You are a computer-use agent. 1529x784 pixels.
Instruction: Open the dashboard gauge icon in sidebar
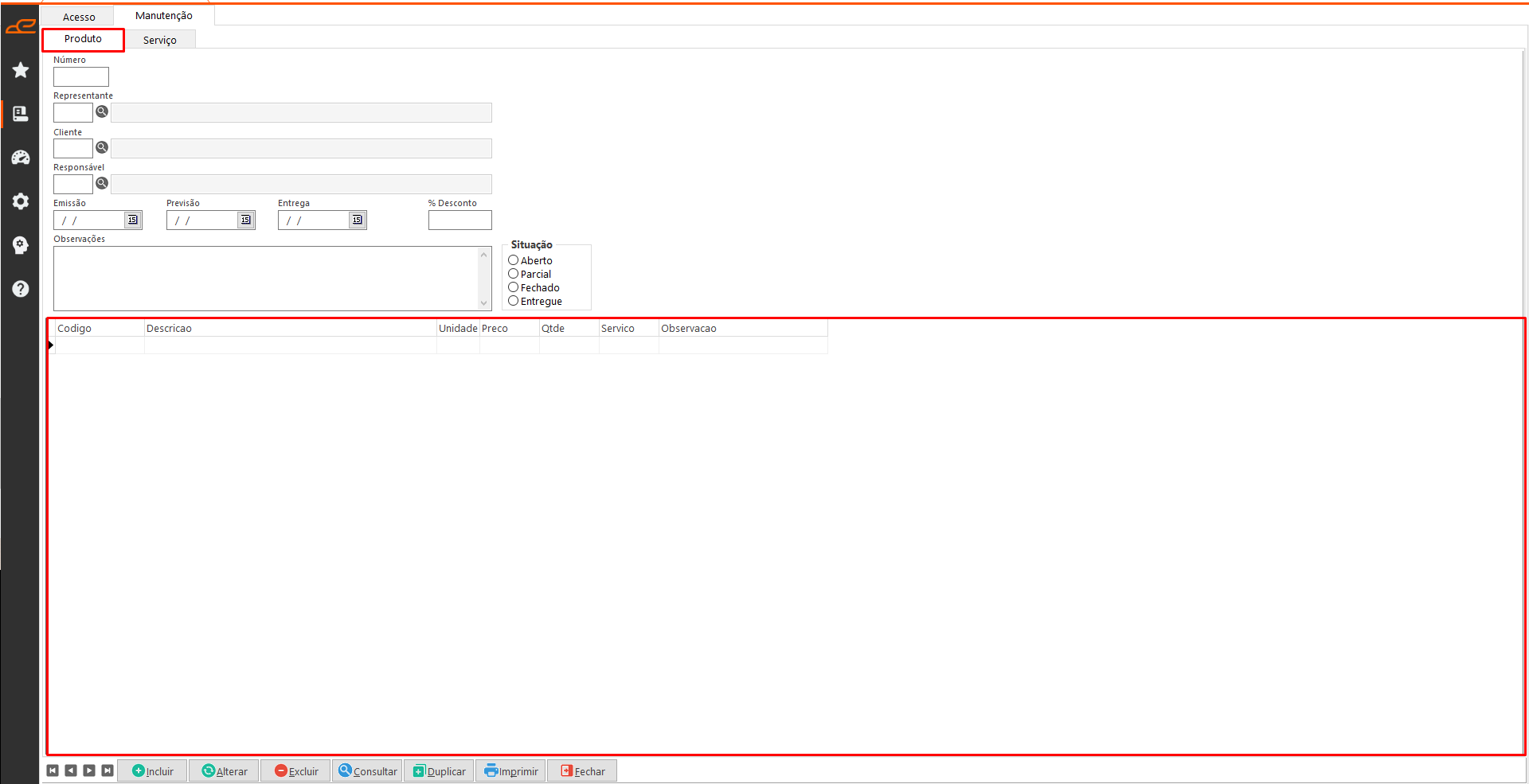click(x=21, y=158)
